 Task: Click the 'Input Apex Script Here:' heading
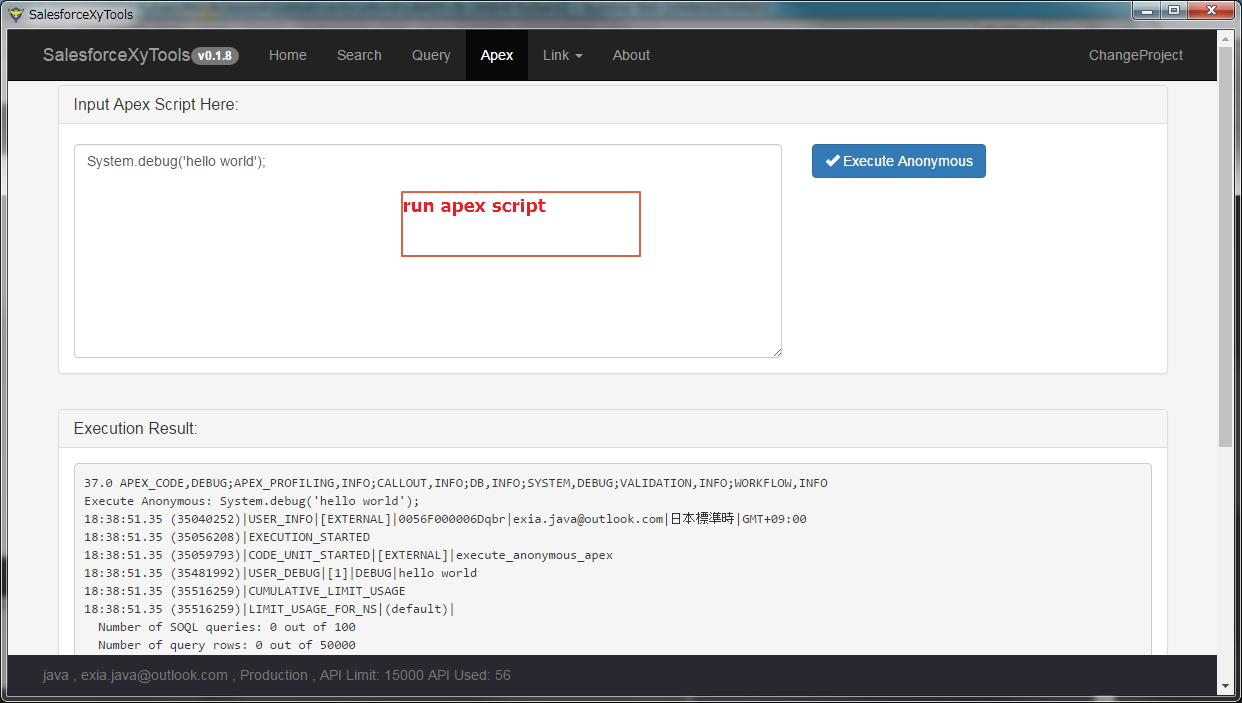pos(156,104)
